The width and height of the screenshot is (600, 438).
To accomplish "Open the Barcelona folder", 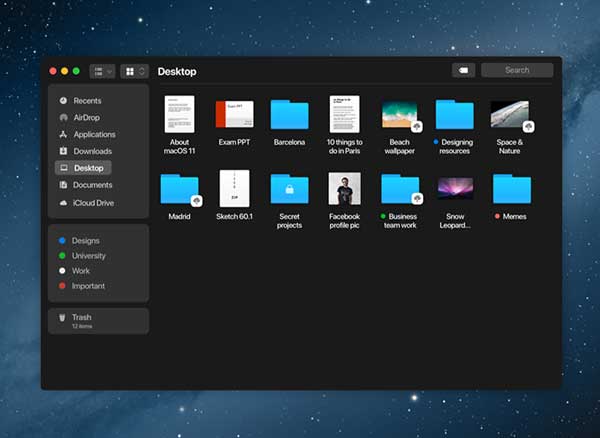I will click(289, 114).
